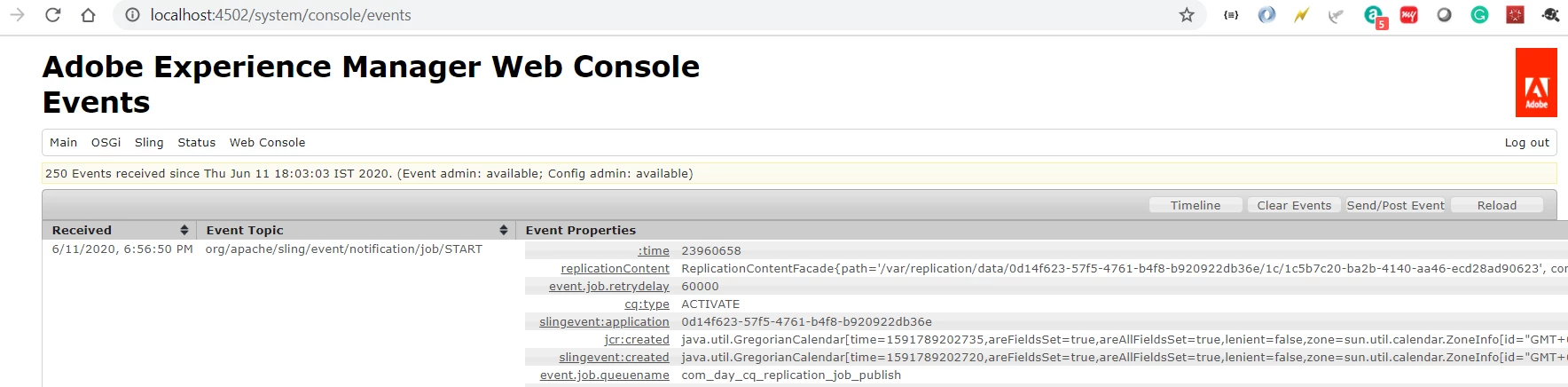Sort the table by the Event Topic column
Viewport: 1568px width, 387px height.
tap(356, 230)
